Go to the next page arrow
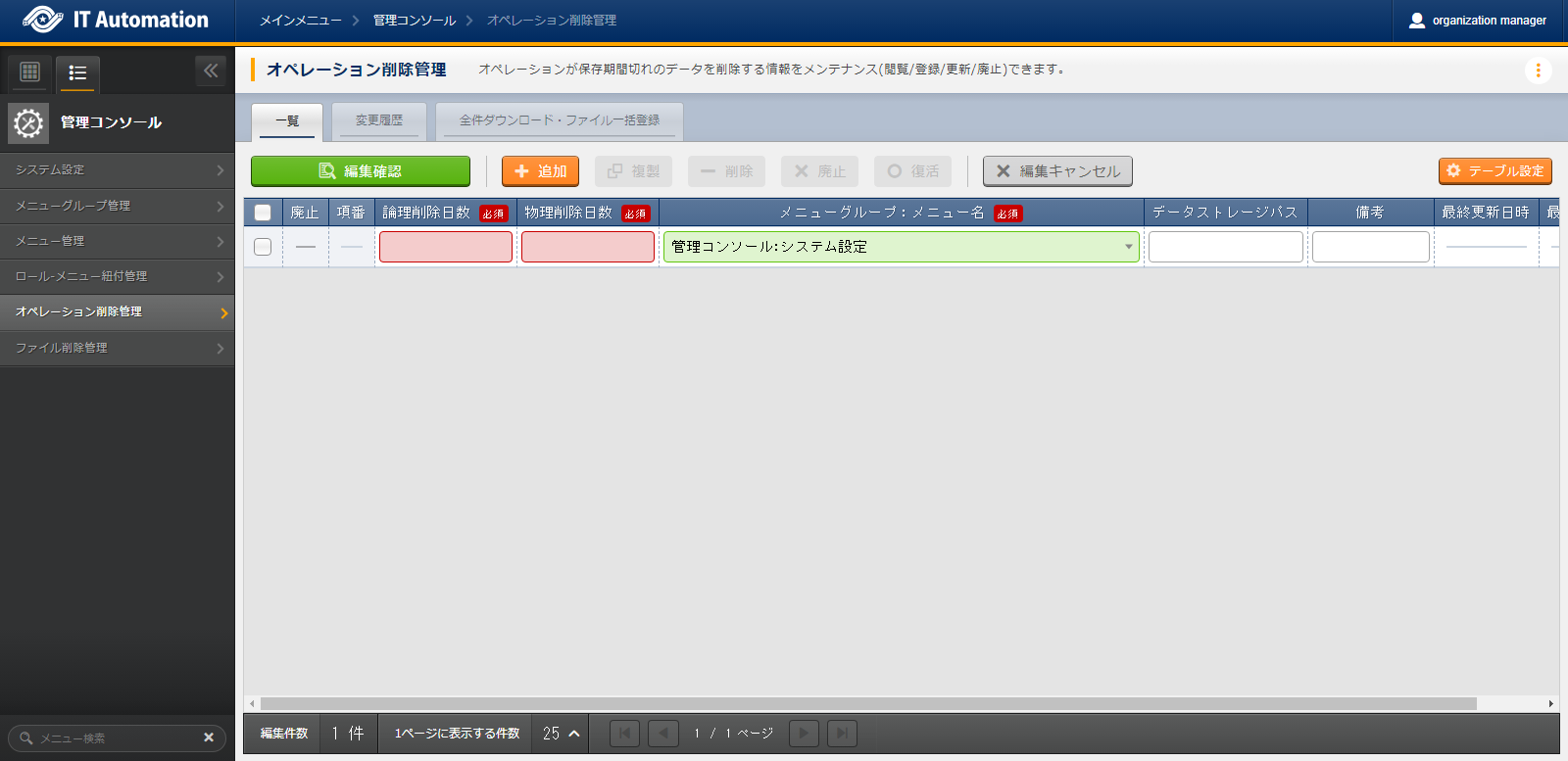 point(804,733)
